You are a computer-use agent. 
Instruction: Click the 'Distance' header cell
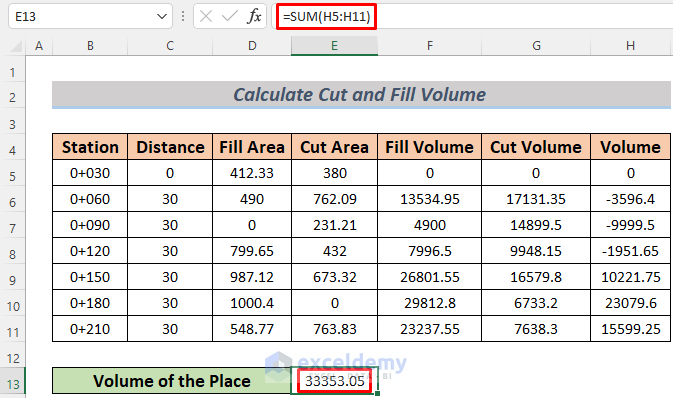[x=170, y=147]
